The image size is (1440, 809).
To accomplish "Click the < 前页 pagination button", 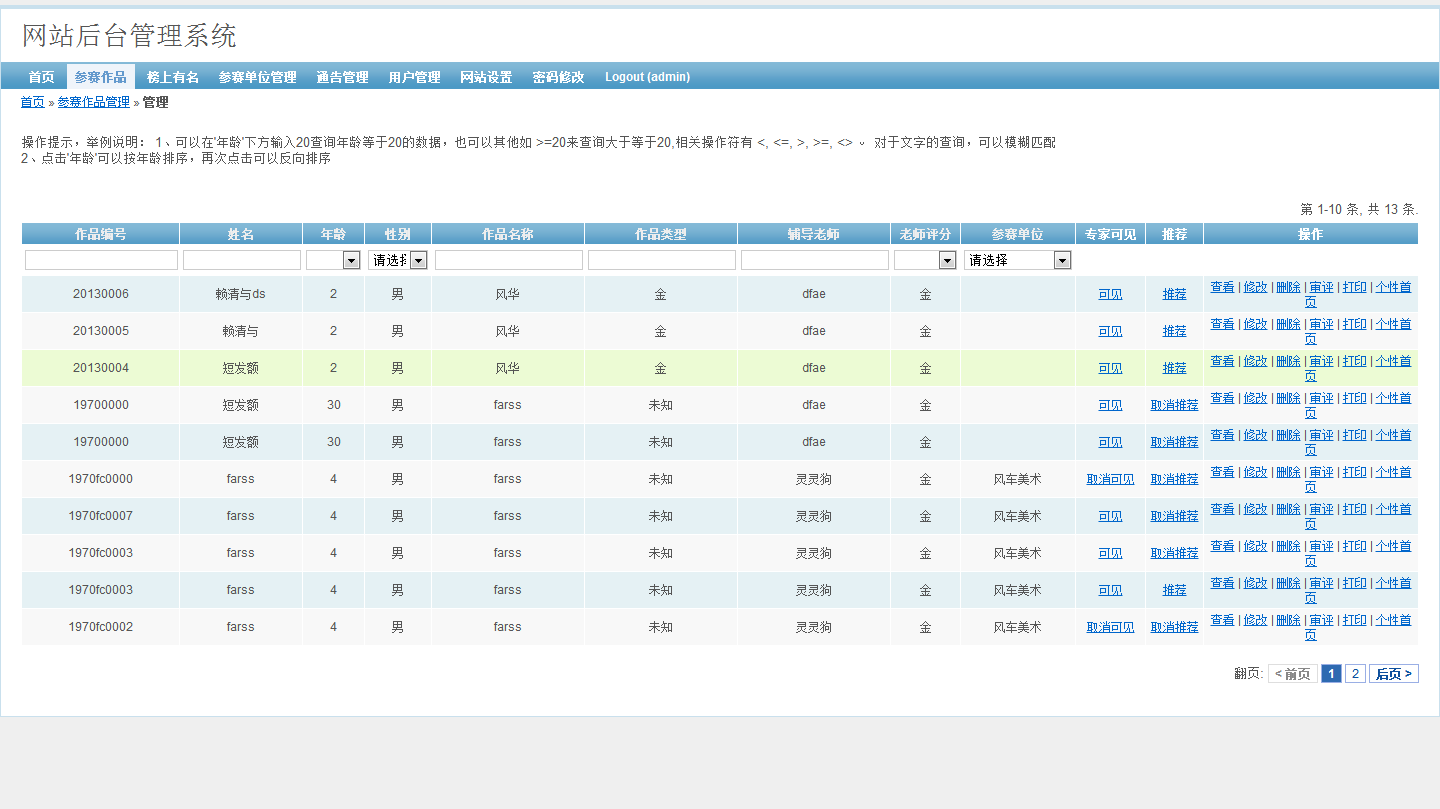I will pyautogui.click(x=1293, y=674).
